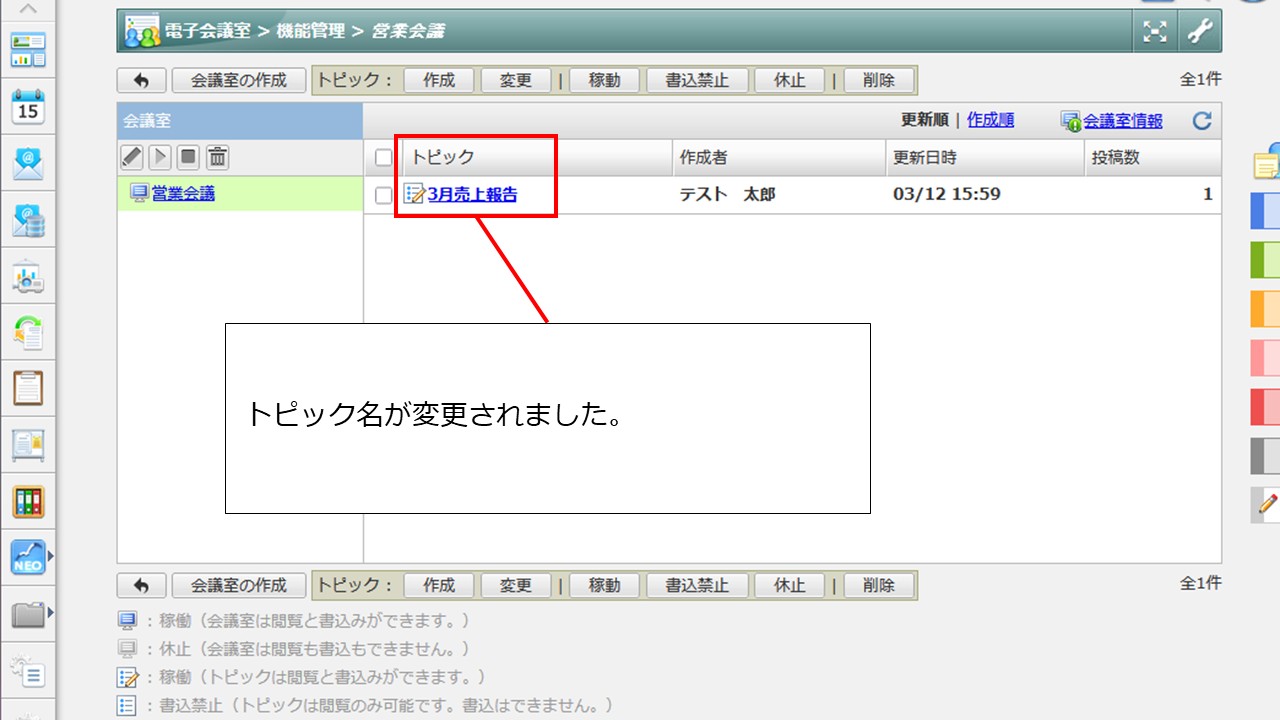Click the top 作成 topic button
The image size is (1280, 720).
coord(439,80)
